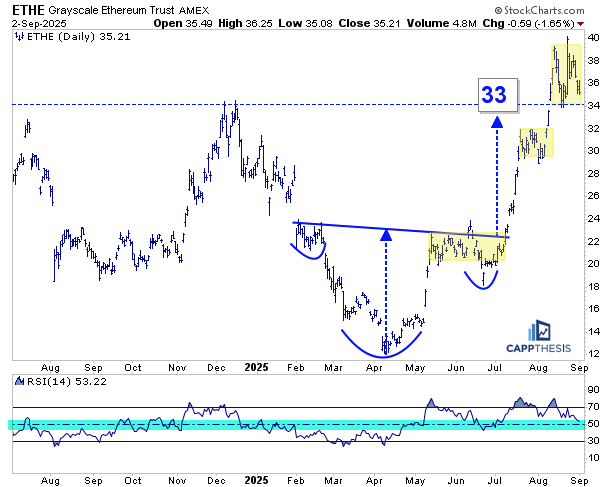Click the topmost yellow highlighted box near 38
This screenshot has height=487, width=607.
pos(565,73)
